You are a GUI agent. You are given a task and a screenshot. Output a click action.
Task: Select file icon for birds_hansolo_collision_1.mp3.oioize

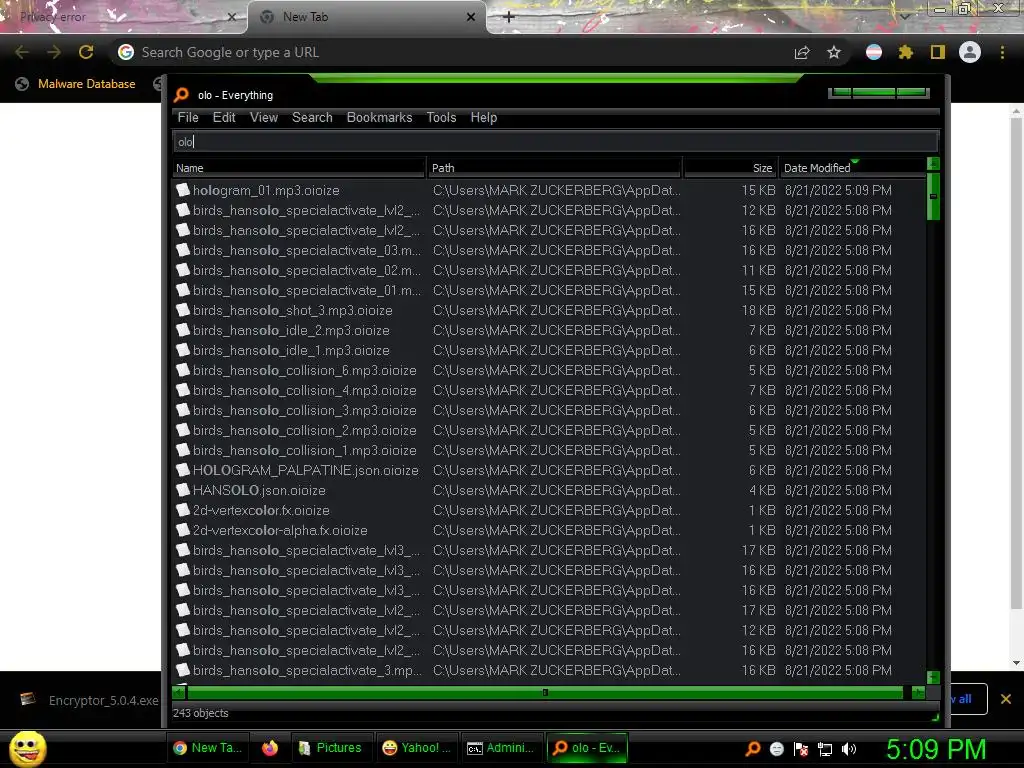183,450
